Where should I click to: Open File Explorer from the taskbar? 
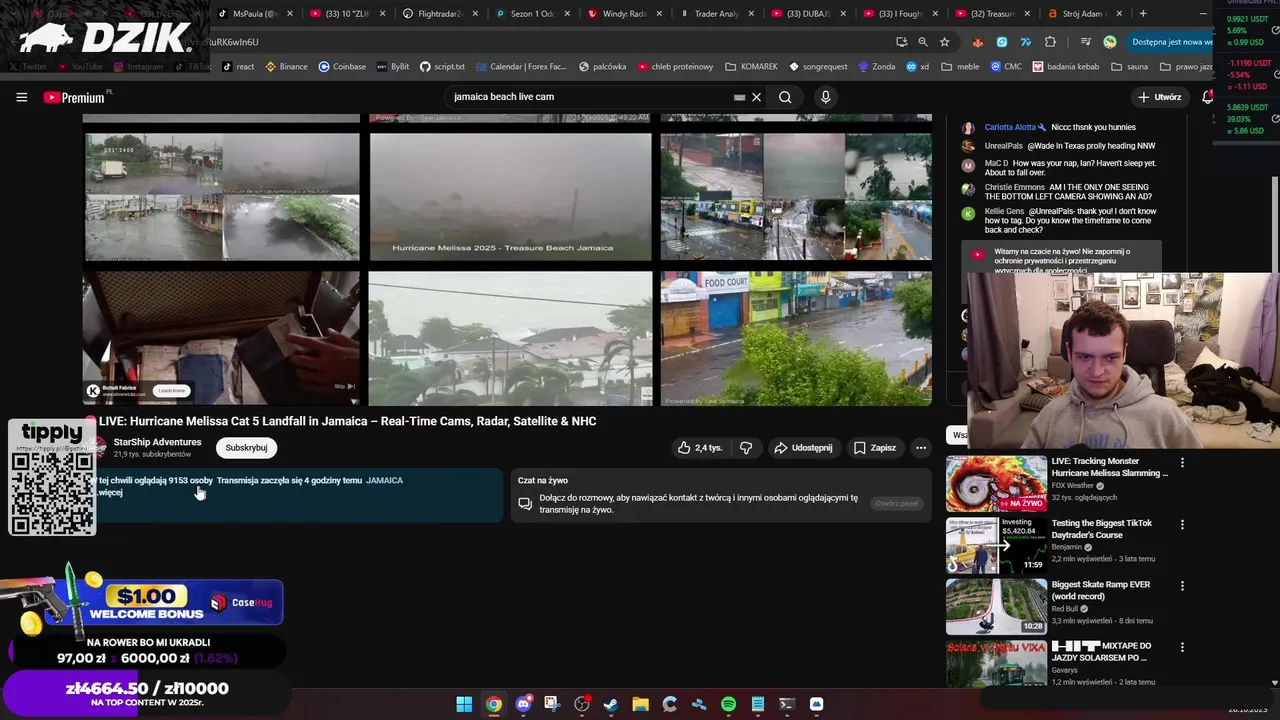point(640,704)
